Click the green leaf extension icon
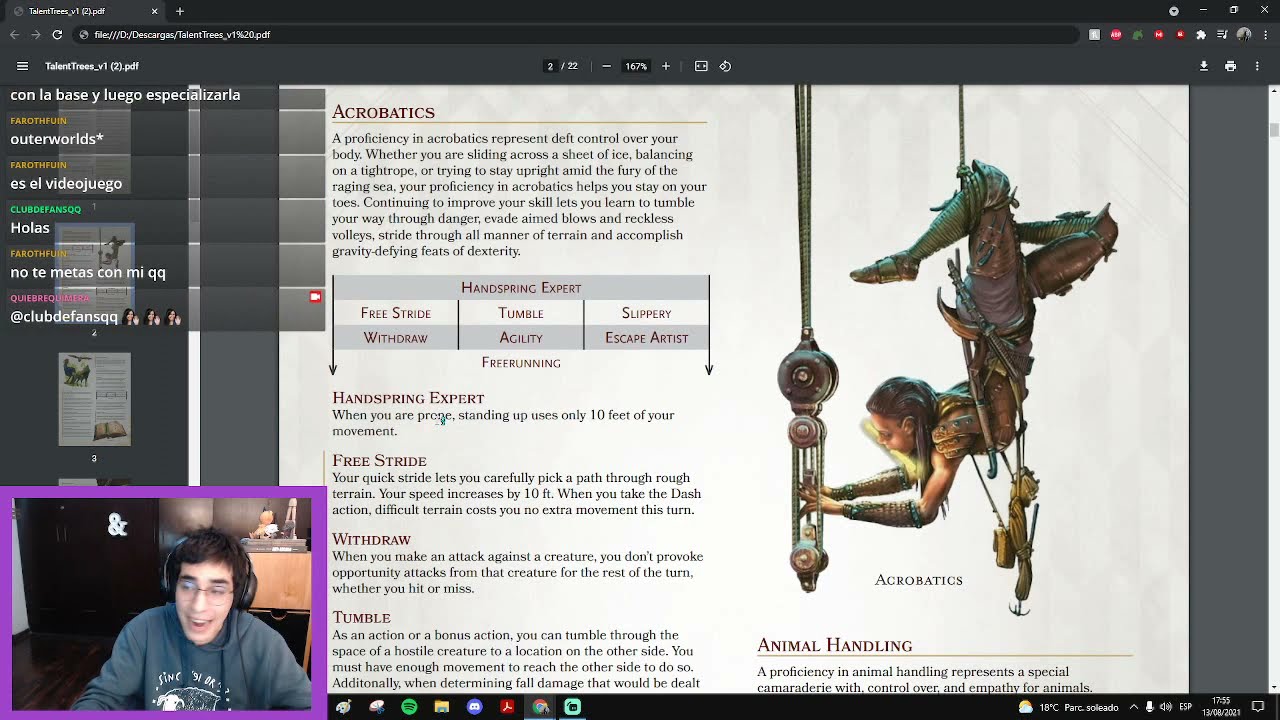1280x720 pixels. (1137, 35)
